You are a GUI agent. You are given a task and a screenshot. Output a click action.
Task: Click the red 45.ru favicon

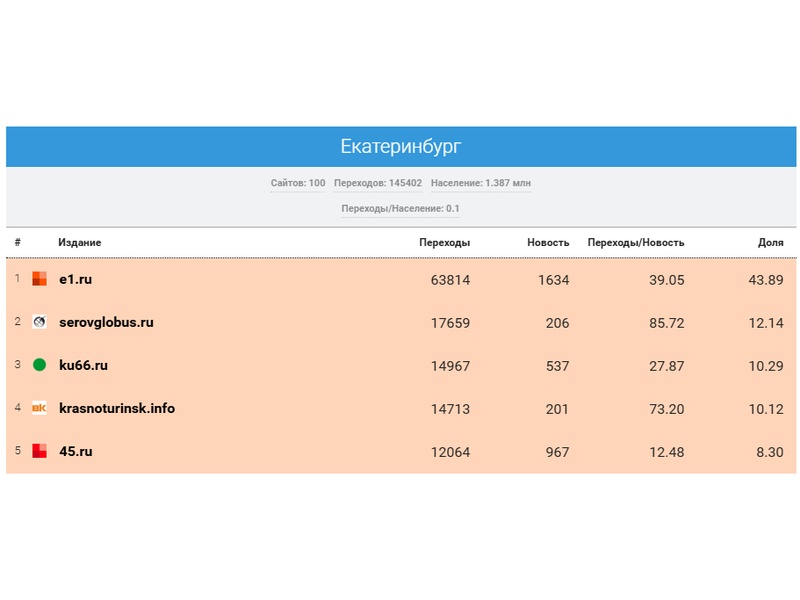tap(40, 451)
